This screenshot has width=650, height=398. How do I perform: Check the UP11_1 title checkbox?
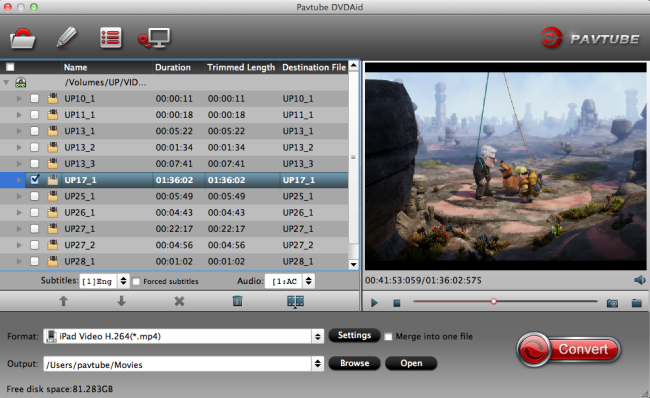(34, 115)
